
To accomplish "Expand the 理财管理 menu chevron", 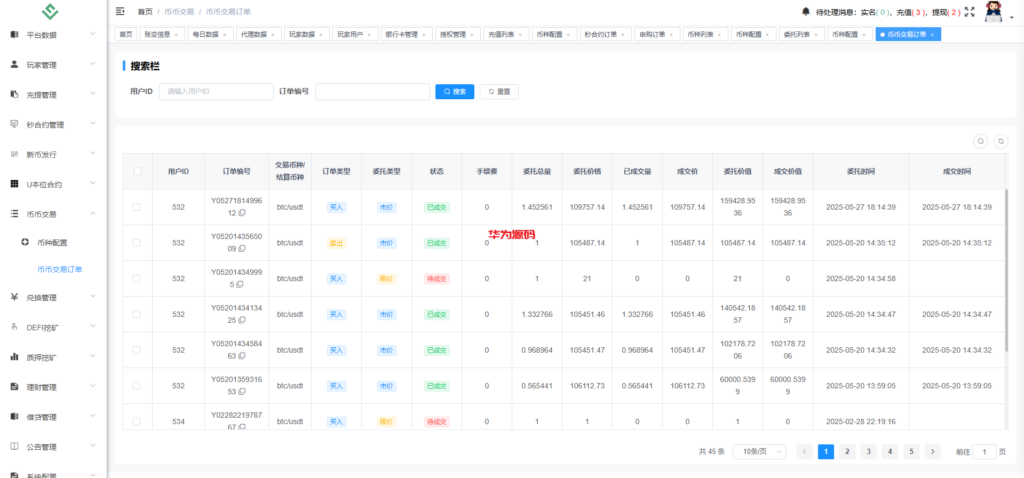I will pyautogui.click(x=93, y=387).
